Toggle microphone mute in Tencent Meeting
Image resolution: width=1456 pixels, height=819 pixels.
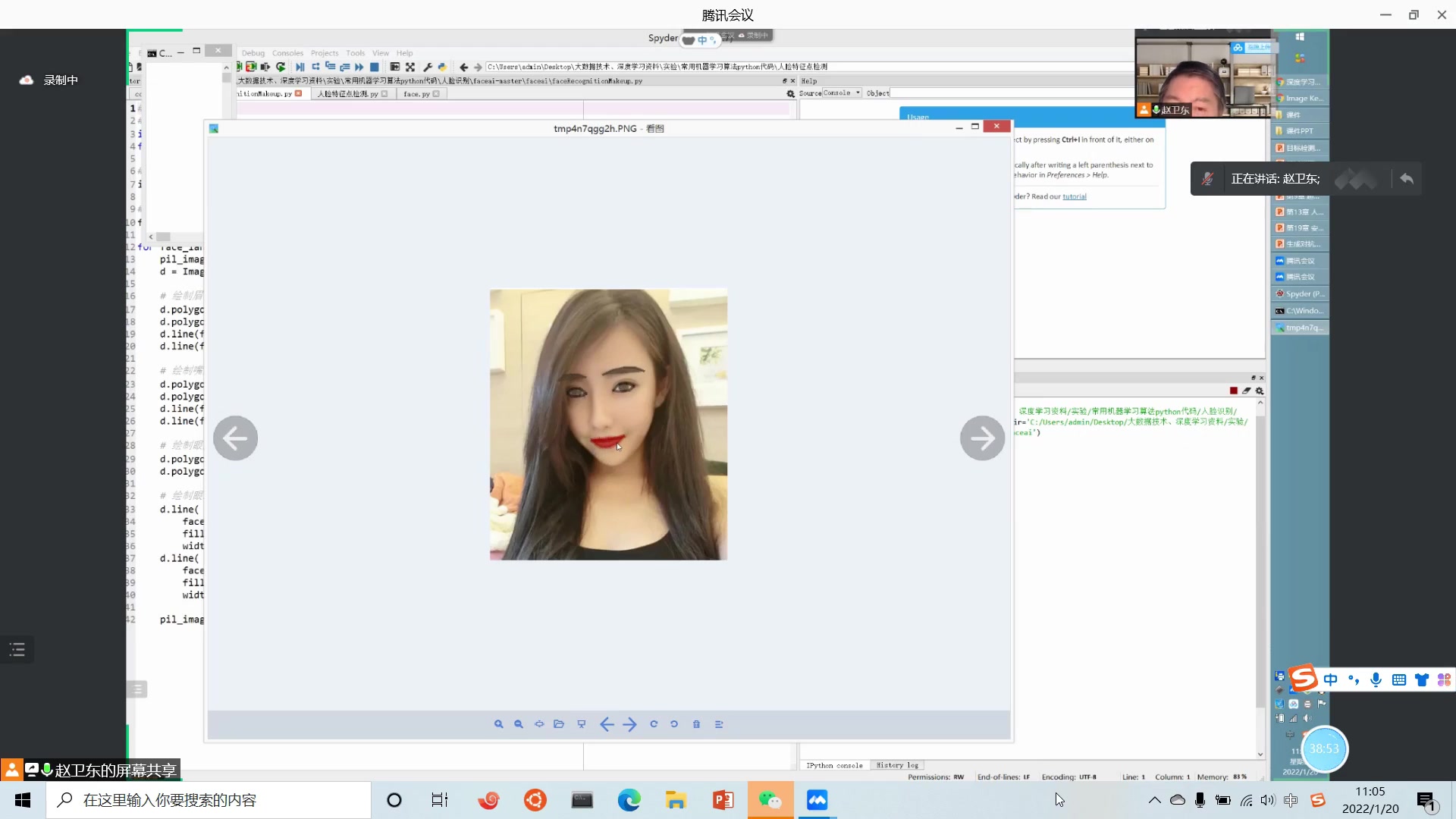tap(1207, 178)
